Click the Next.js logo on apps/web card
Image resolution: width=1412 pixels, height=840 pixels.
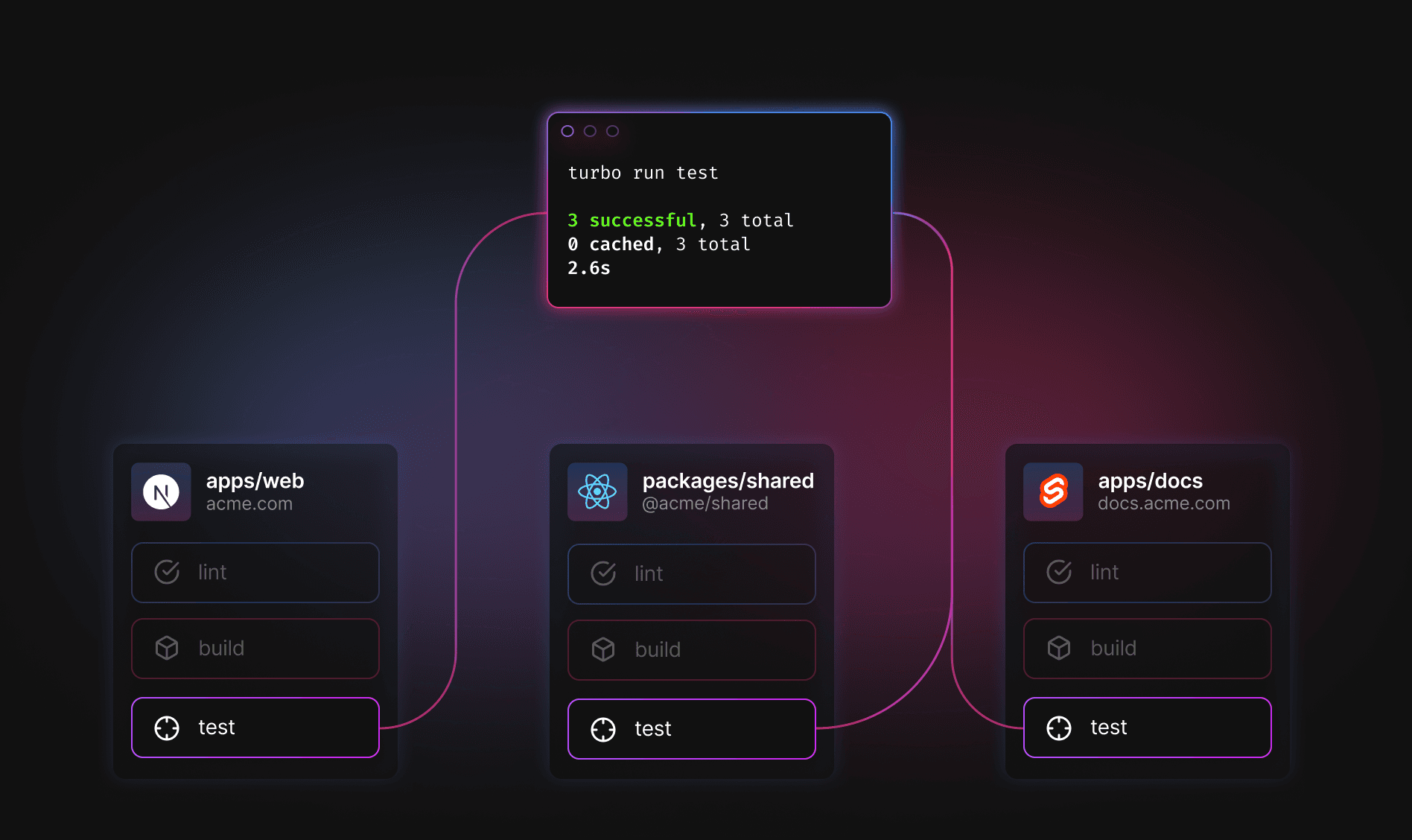pos(161,491)
